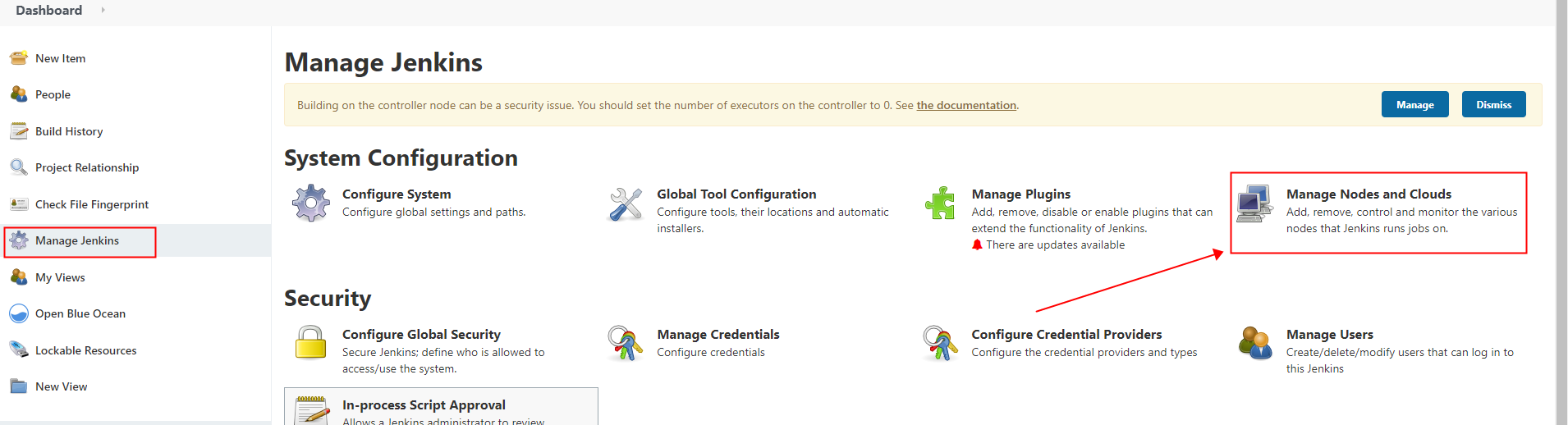Open 'the documentation' link in the banner
Screen dimensions: 1568x425
point(966,105)
